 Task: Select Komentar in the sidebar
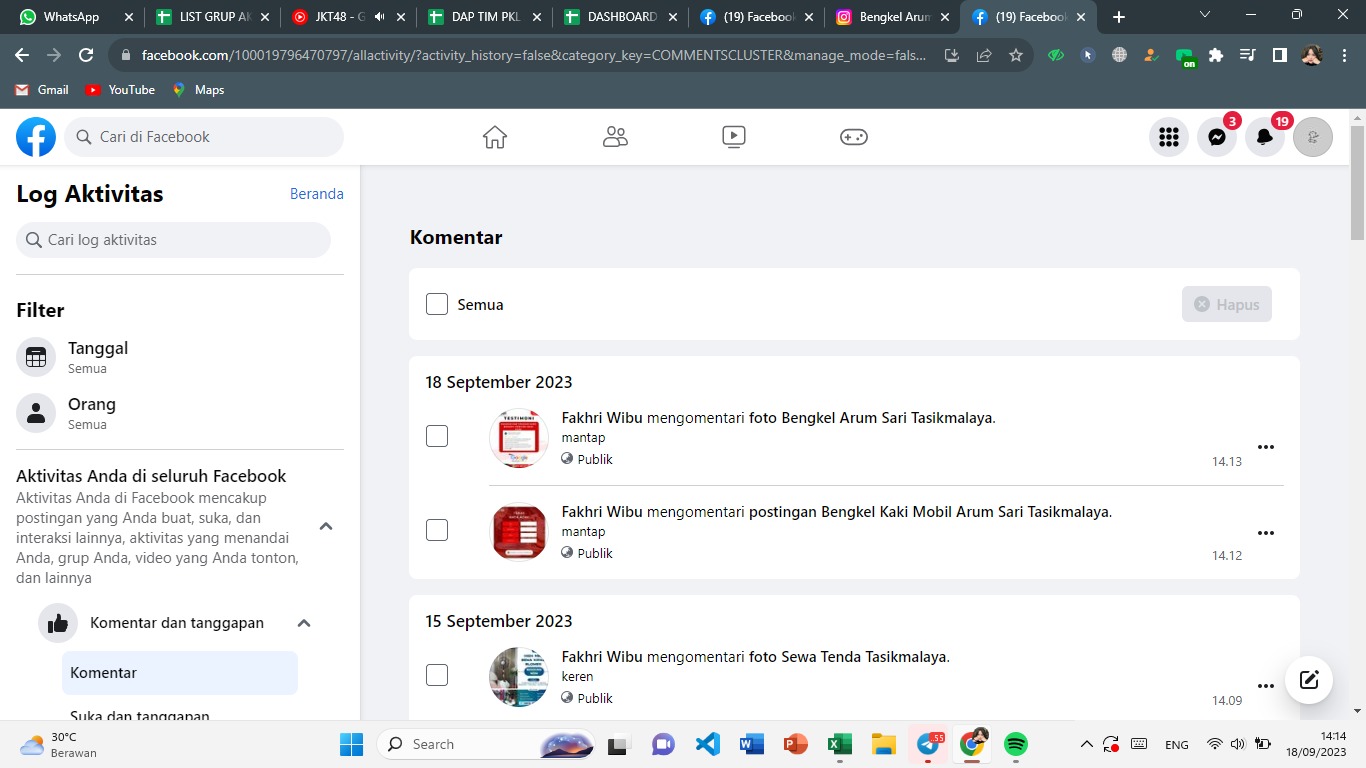click(180, 673)
